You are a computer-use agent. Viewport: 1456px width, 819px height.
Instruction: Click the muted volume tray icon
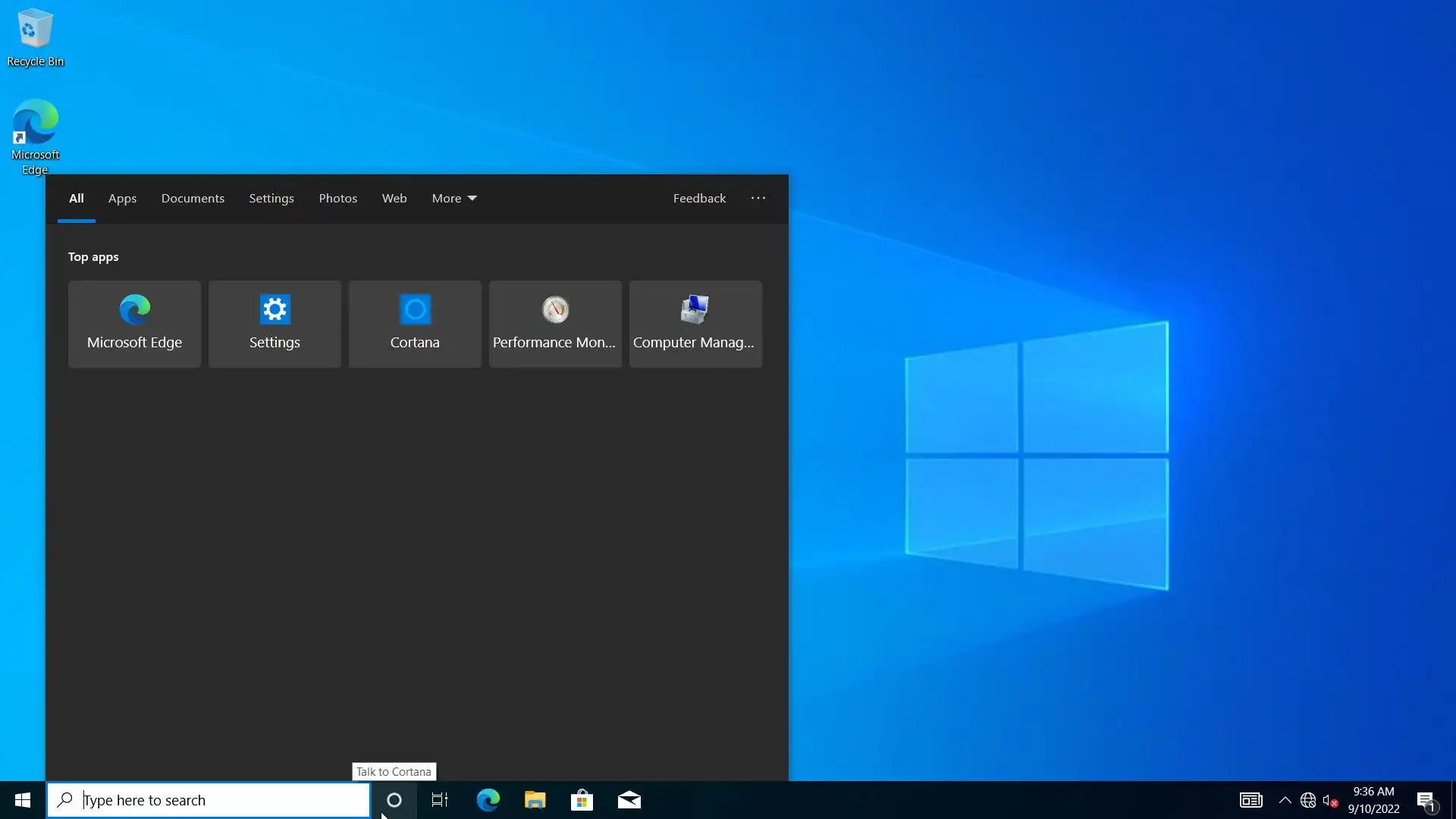(x=1329, y=800)
